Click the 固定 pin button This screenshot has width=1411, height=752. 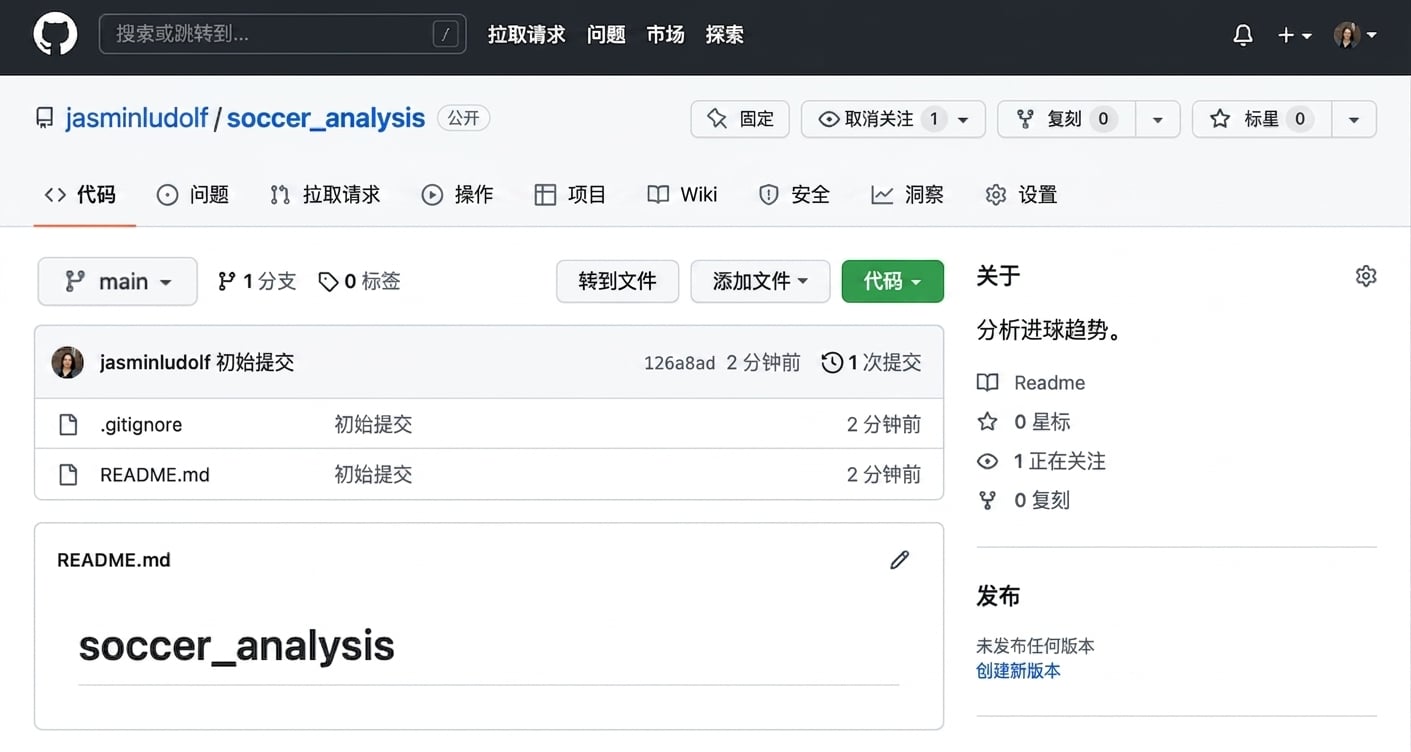click(740, 119)
